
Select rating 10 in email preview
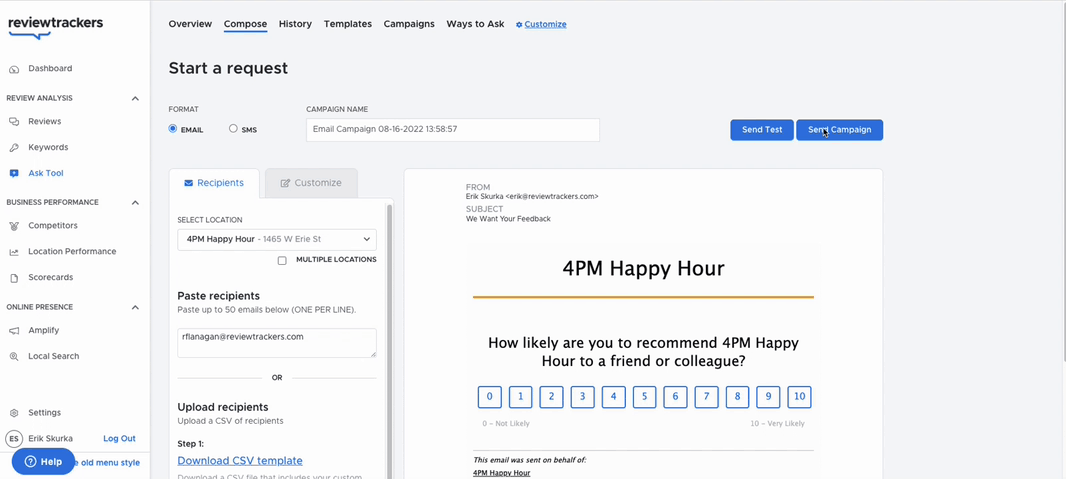click(x=800, y=397)
